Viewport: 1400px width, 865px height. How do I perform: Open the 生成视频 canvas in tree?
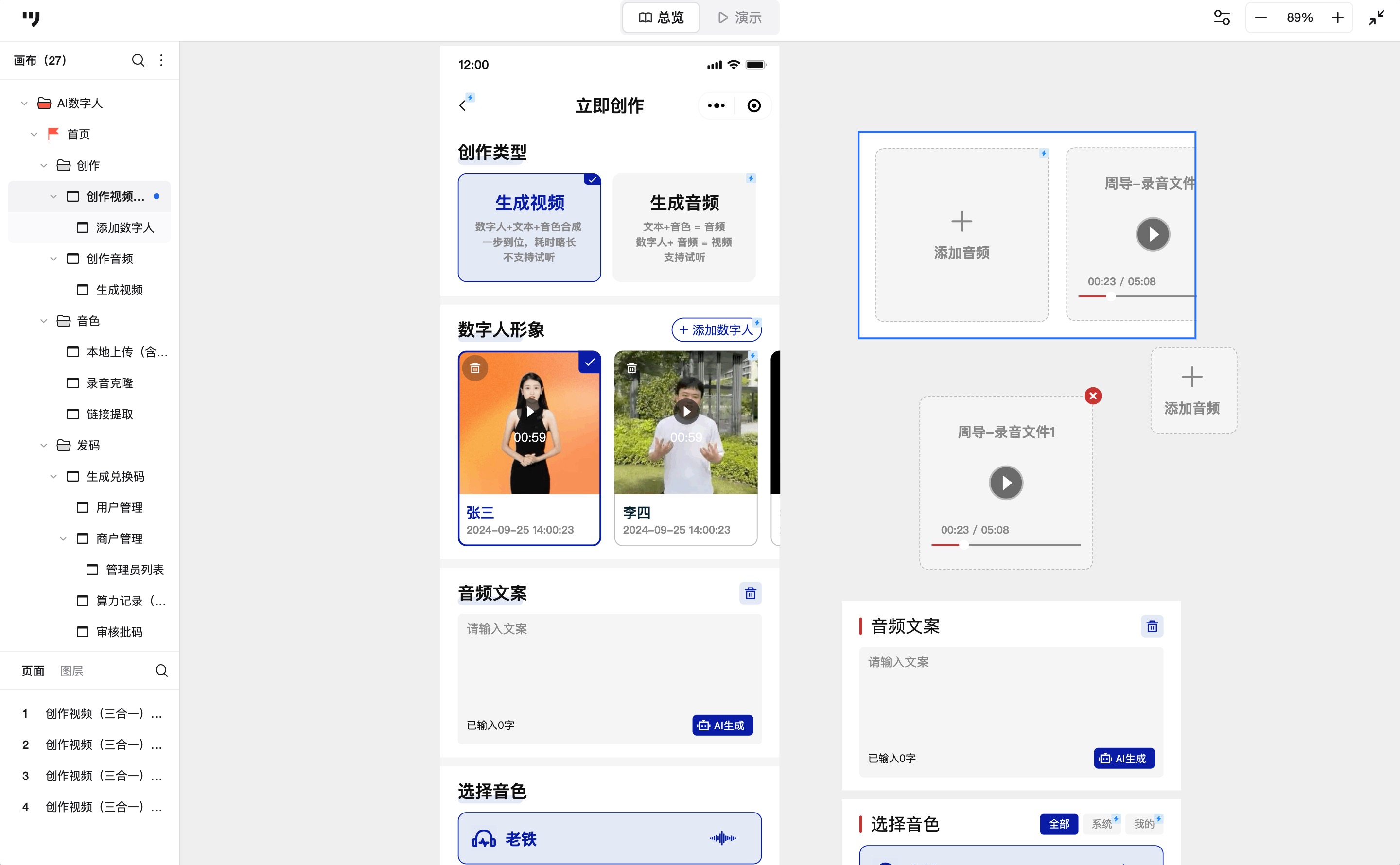(x=89, y=290)
